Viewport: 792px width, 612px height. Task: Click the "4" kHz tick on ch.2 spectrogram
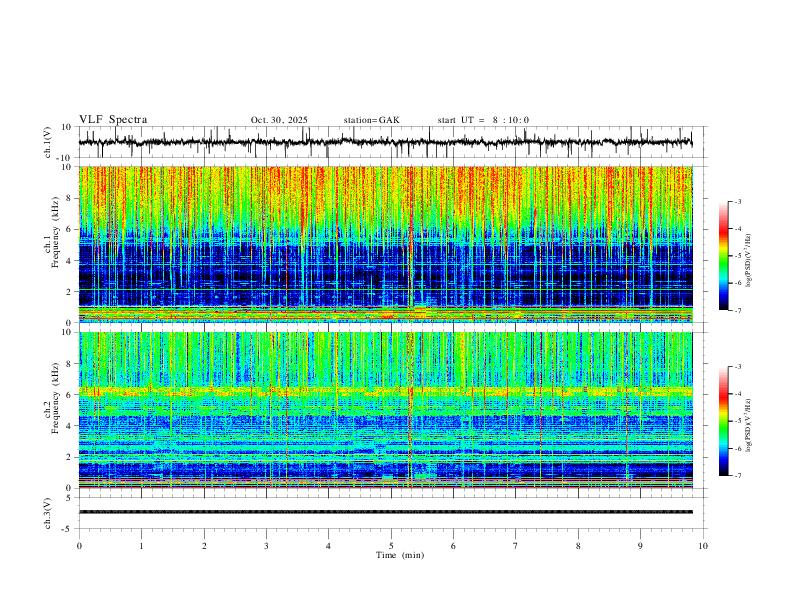point(68,426)
